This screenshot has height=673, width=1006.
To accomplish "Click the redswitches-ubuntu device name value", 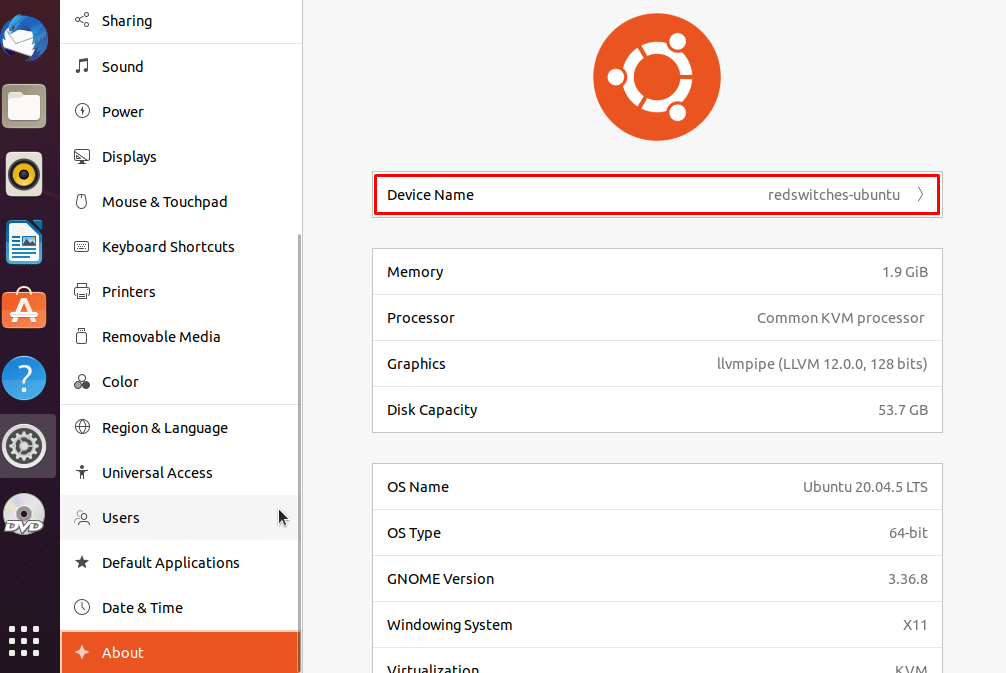I will point(833,194).
